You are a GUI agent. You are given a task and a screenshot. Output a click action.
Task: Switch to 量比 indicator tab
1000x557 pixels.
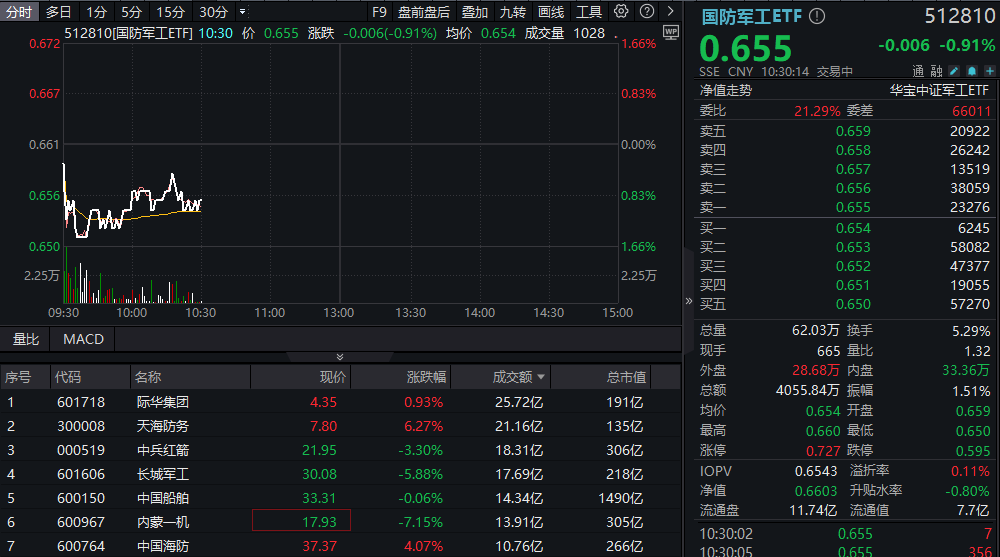(26, 339)
